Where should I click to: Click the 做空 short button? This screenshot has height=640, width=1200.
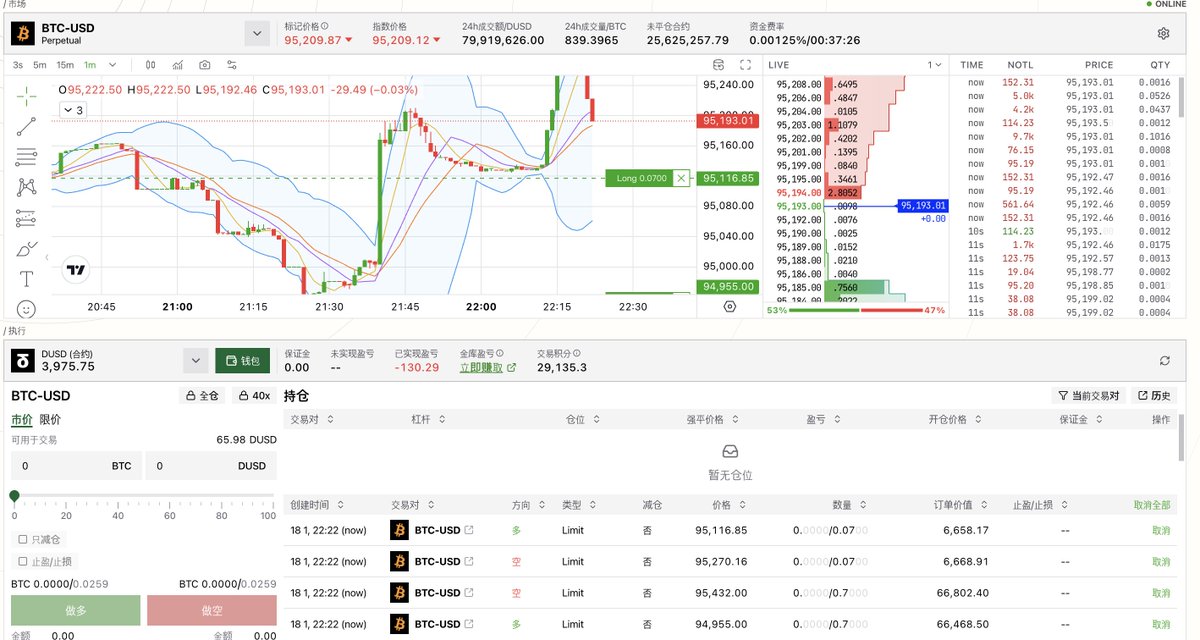[x=212, y=610]
